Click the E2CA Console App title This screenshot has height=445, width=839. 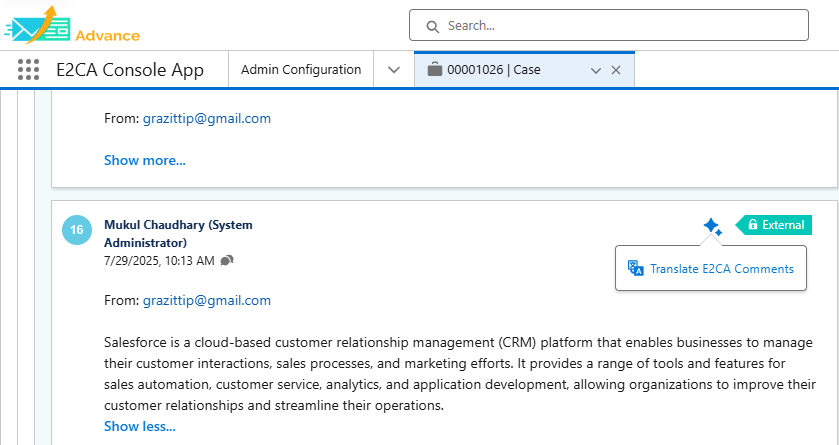click(x=130, y=70)
